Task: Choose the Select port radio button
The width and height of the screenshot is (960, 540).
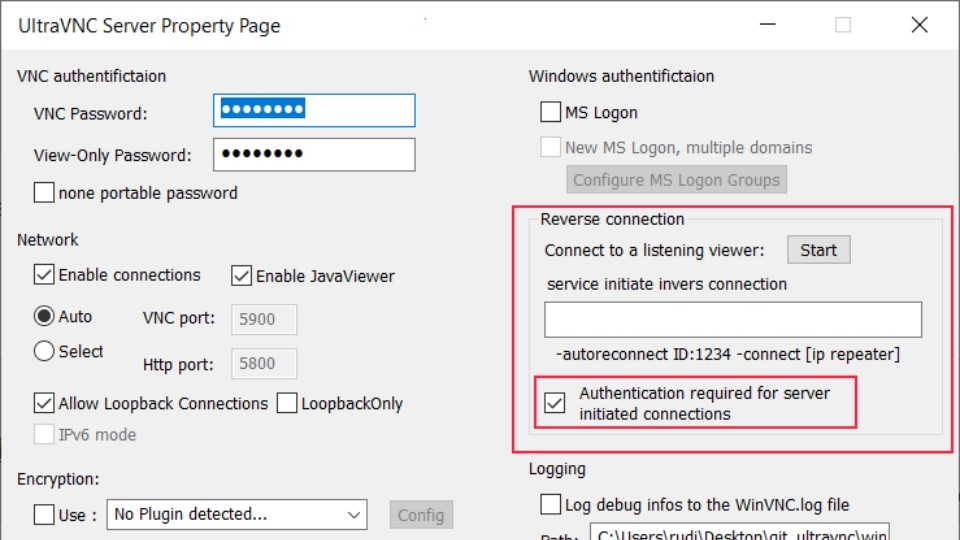Action: (x=44, y=351)
